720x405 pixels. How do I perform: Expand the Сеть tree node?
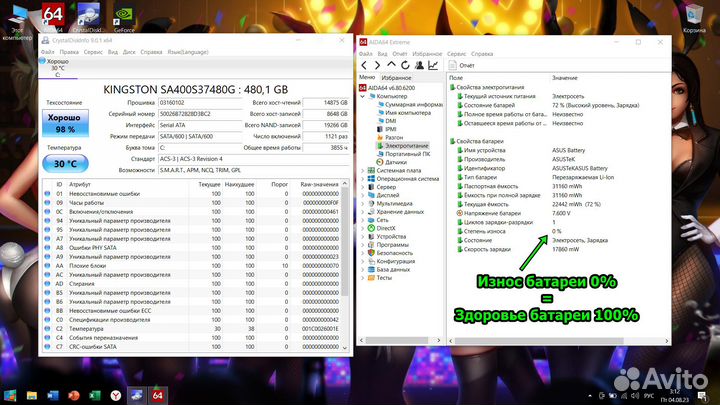point(362,220)
